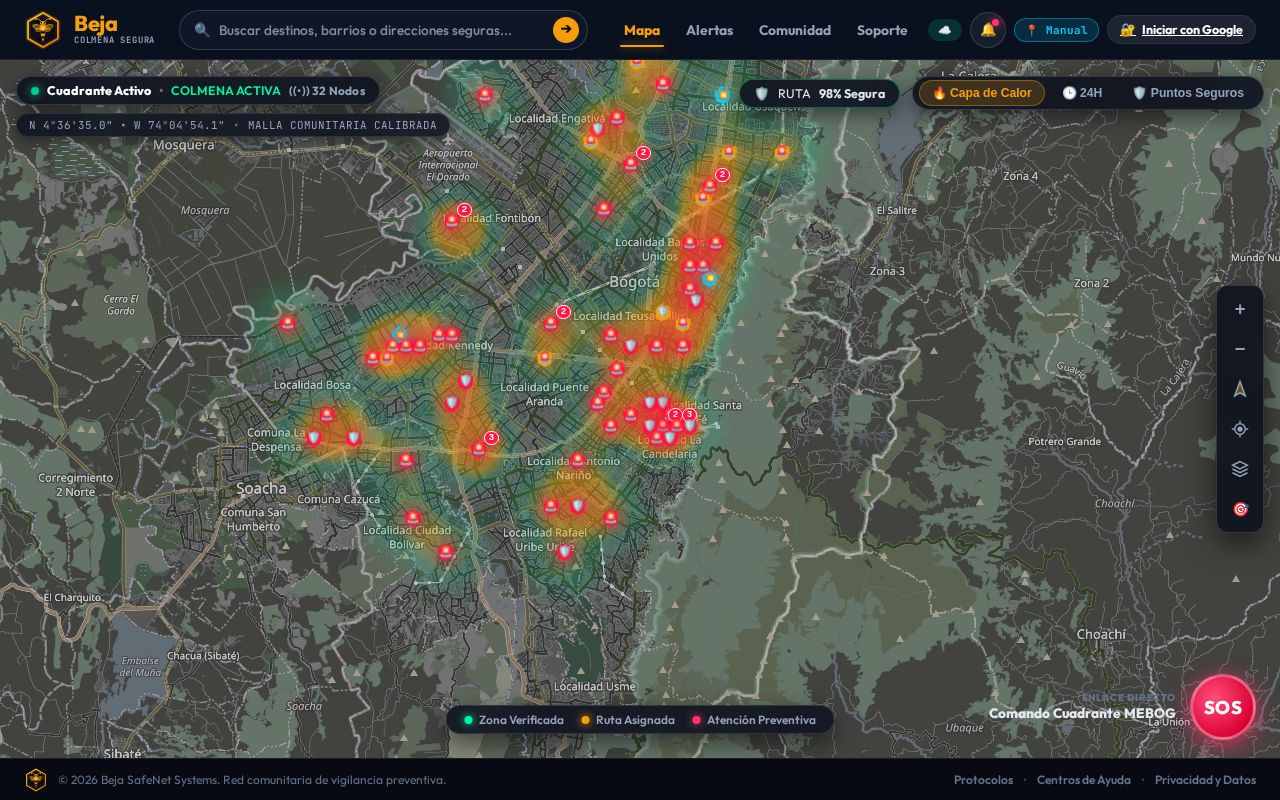Click the red target icon in map controls

coord(1240,509)
